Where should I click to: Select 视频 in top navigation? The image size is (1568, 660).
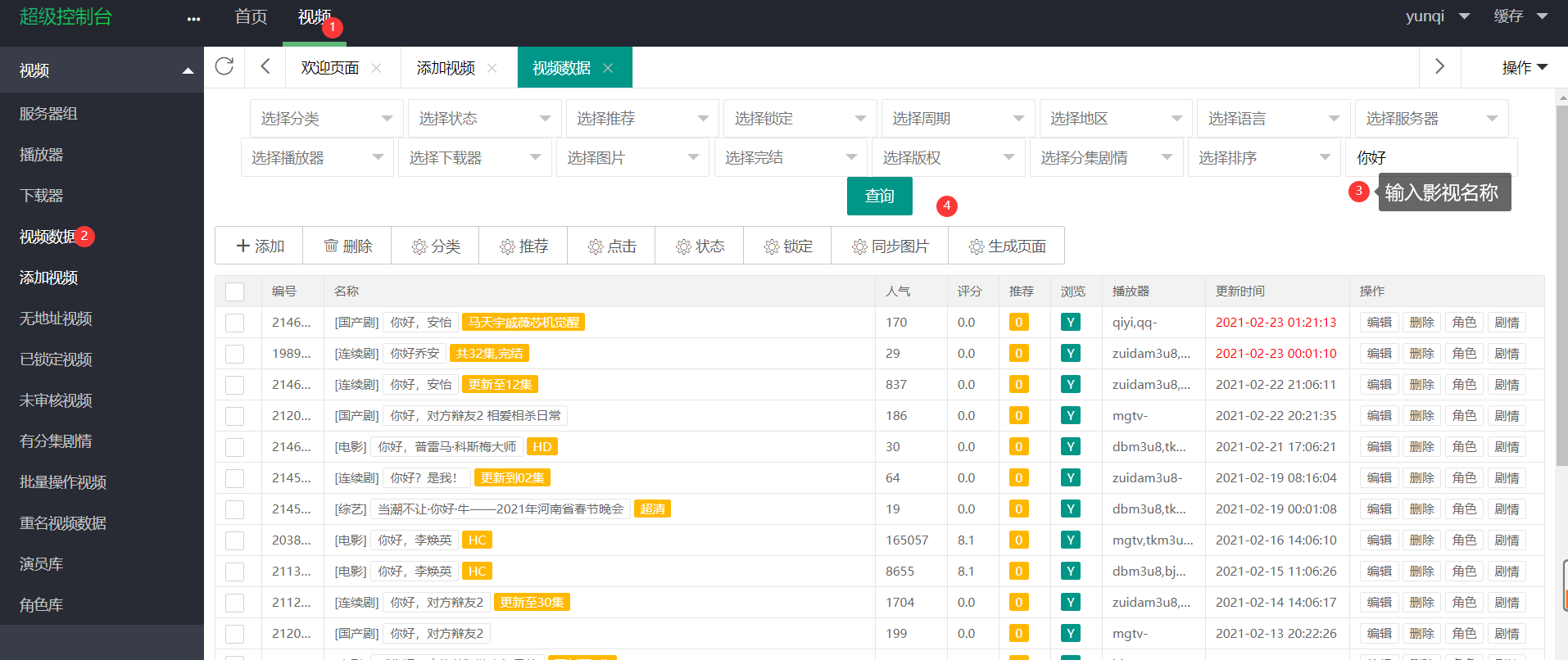tap(314, 17)
